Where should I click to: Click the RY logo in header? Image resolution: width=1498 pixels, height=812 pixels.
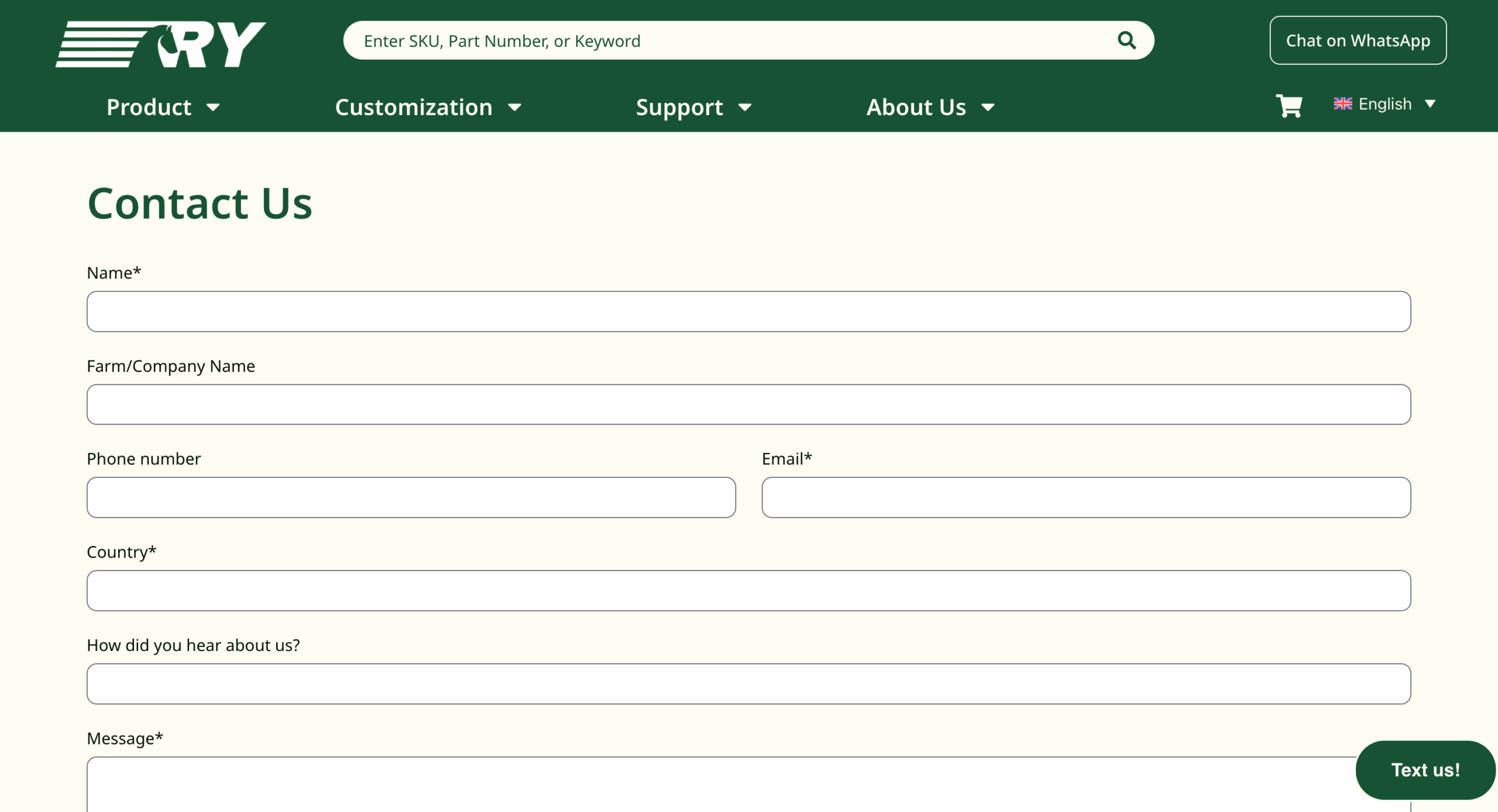161,44
